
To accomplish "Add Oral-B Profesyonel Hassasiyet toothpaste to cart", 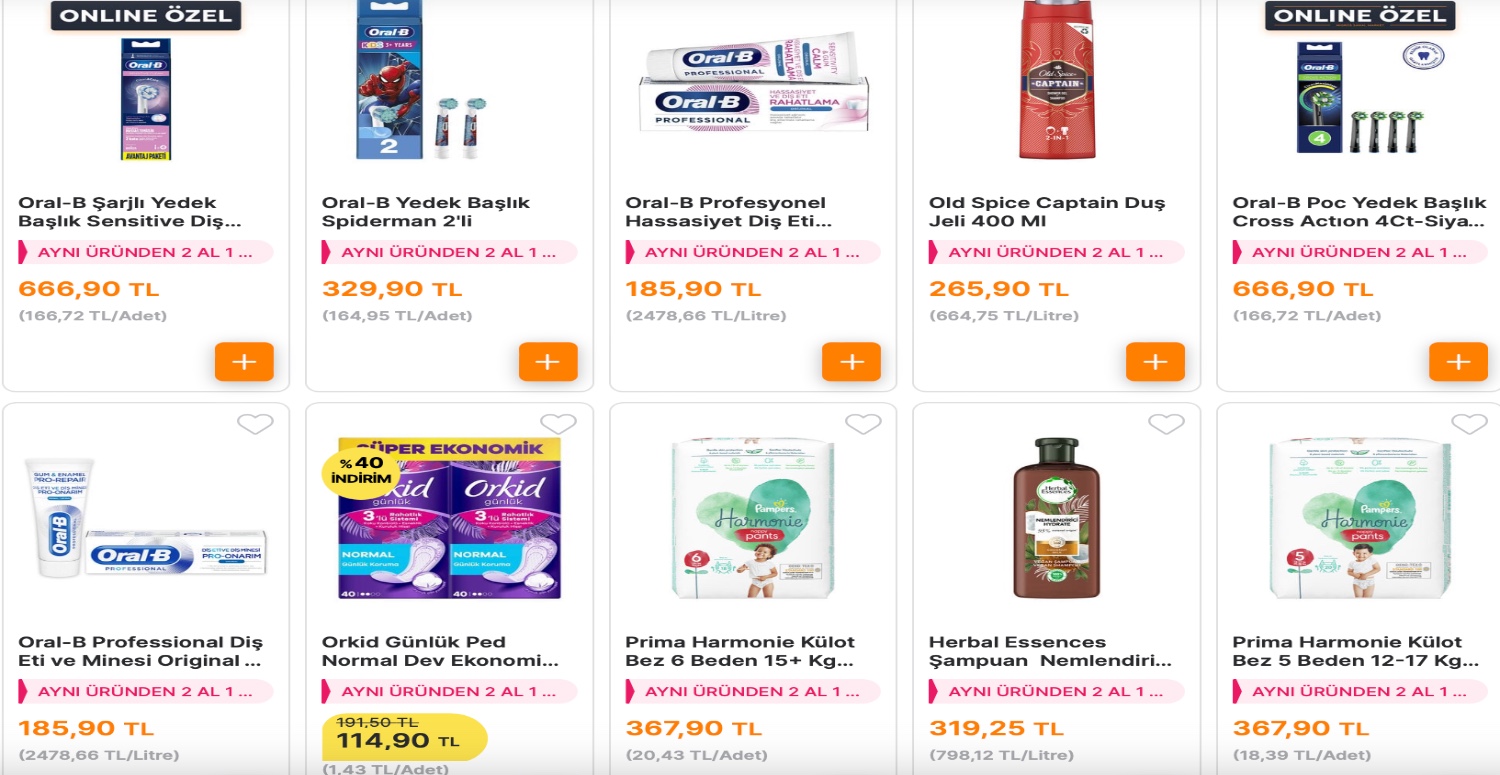I will [851, 361].
